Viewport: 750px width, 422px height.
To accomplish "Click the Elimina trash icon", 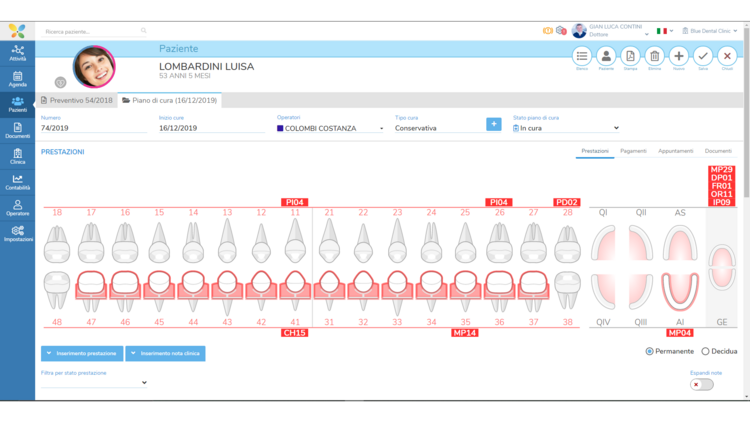I will coord(654,56).
